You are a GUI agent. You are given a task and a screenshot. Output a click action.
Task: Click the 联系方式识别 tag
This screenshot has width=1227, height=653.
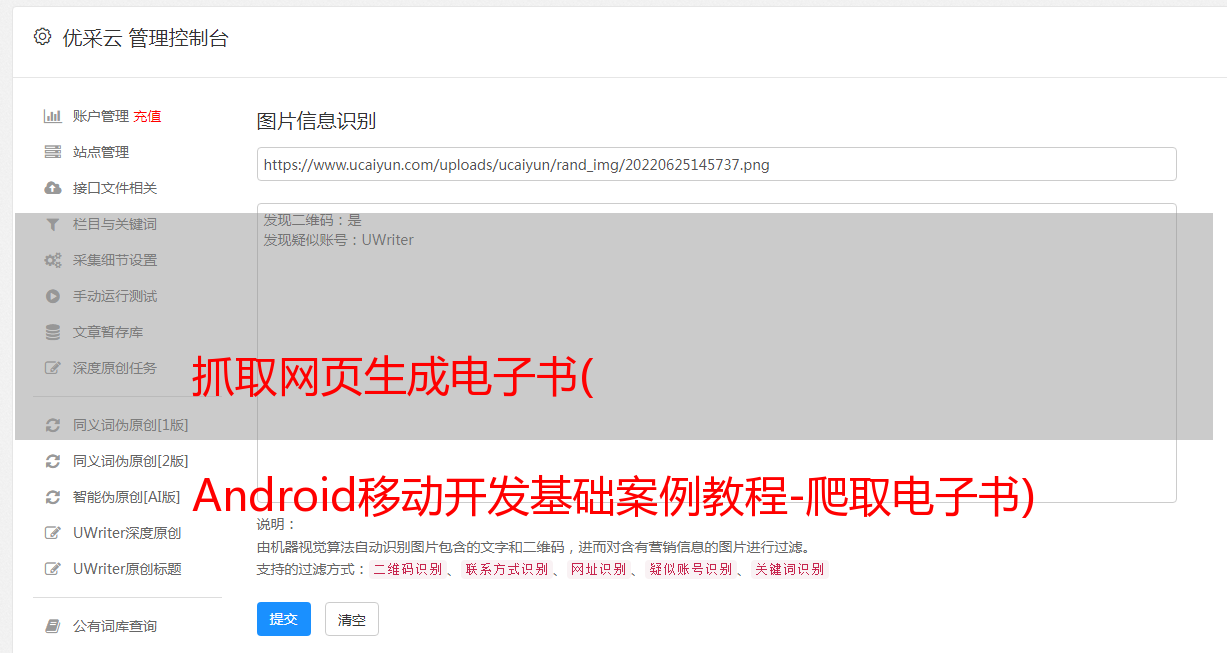506,569
